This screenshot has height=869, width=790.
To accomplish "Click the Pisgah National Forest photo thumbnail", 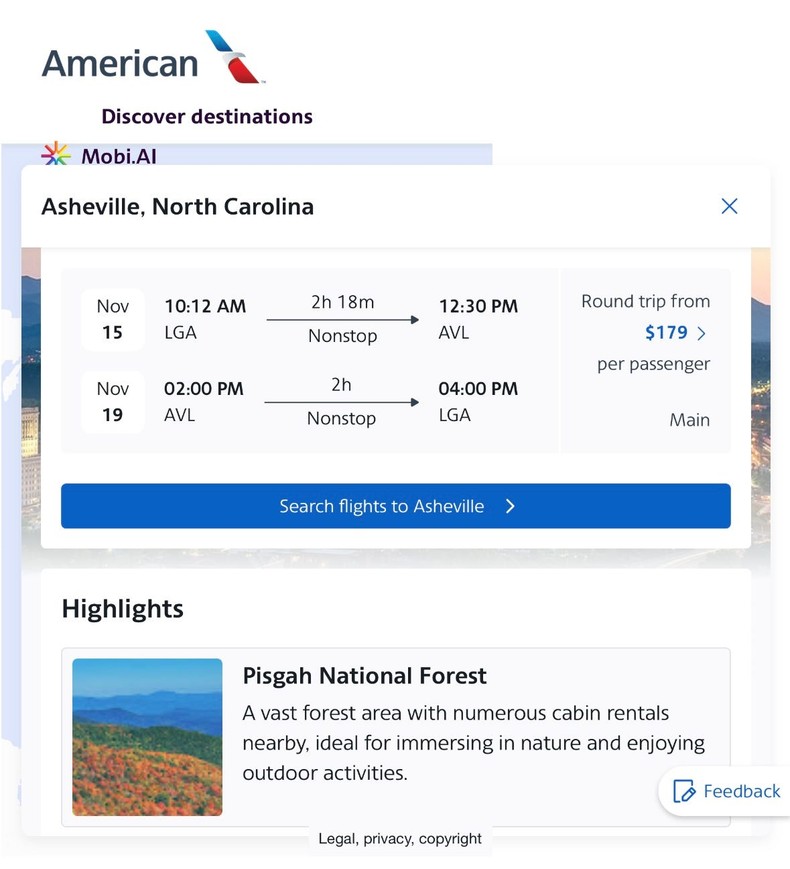I will (x=146, y=738).
